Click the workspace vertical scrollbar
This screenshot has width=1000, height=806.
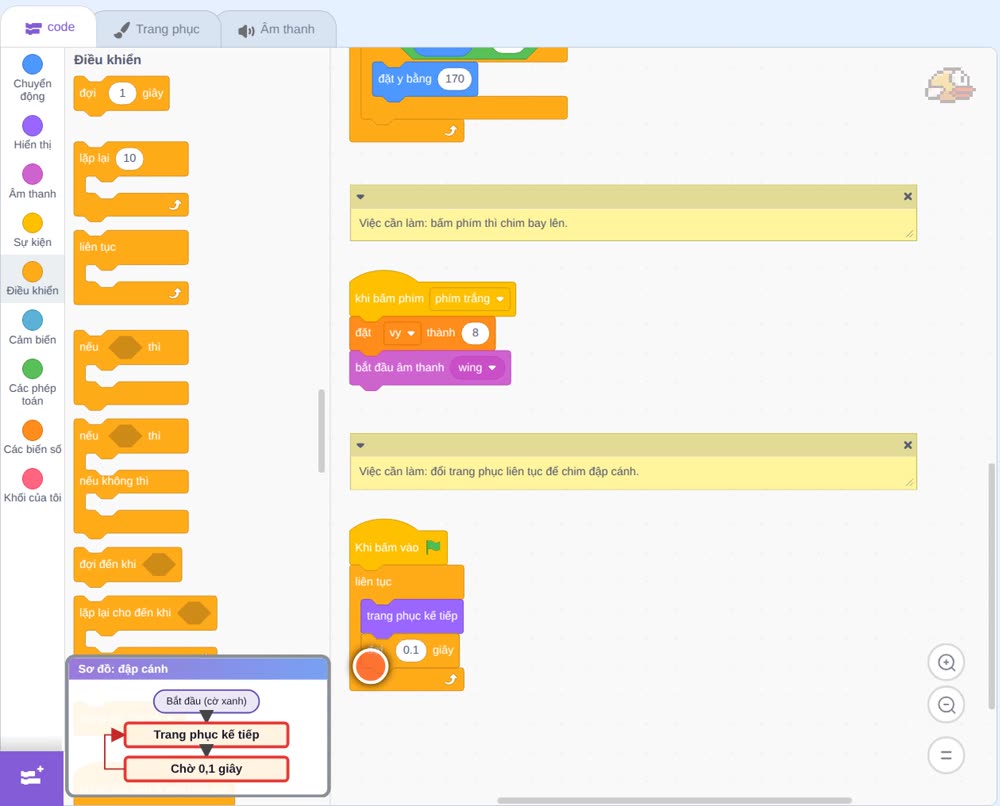pyautogui.click(x=991, y=585)
